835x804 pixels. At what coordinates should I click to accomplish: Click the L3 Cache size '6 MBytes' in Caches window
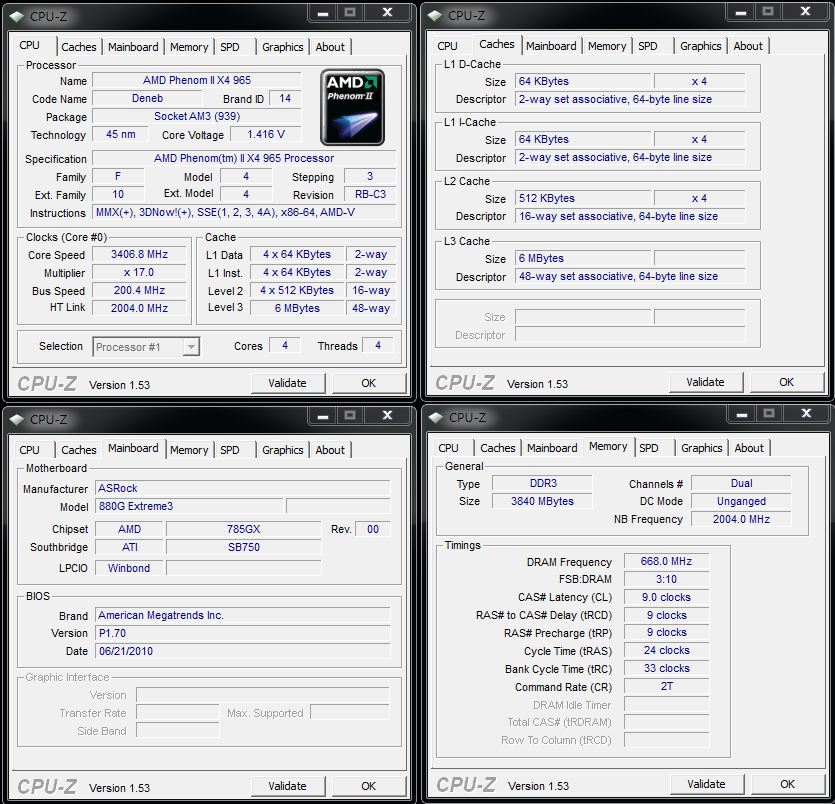point(583,259)
